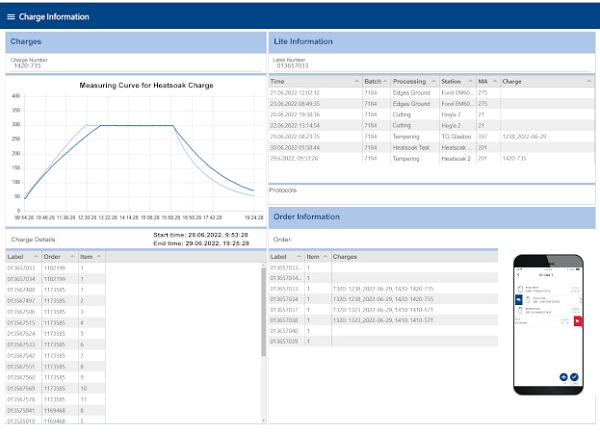Open the hamburger menu beside Charge Information
Image resolution: width=600 pixels, height=433 pixels.
point(11,17)
